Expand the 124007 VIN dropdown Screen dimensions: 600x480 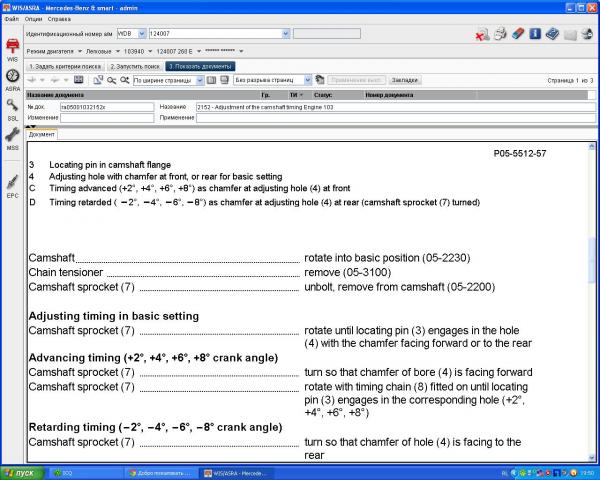pos(286,34)
